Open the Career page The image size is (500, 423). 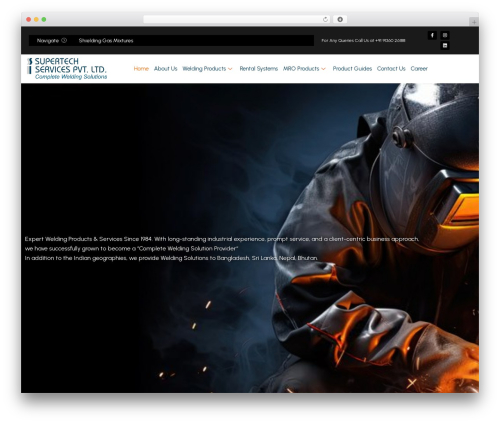coord(419,68)
